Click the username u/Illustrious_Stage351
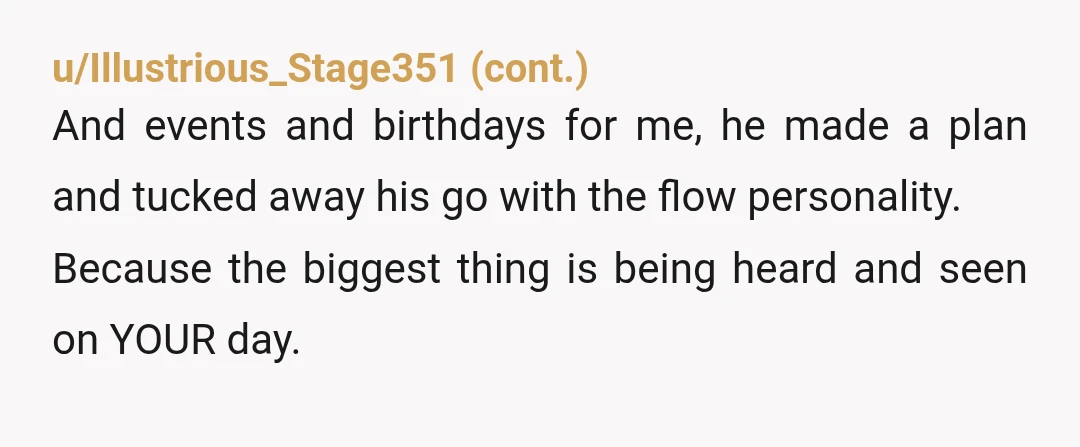 (x=255, y=69)
